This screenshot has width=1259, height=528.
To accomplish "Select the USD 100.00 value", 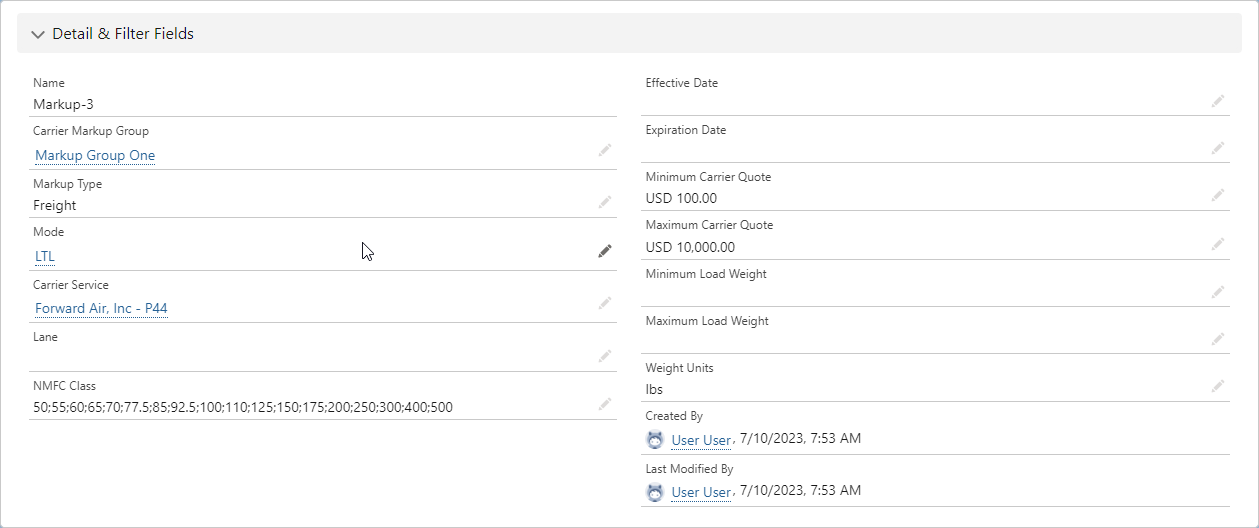I will [x=681, y=198].
